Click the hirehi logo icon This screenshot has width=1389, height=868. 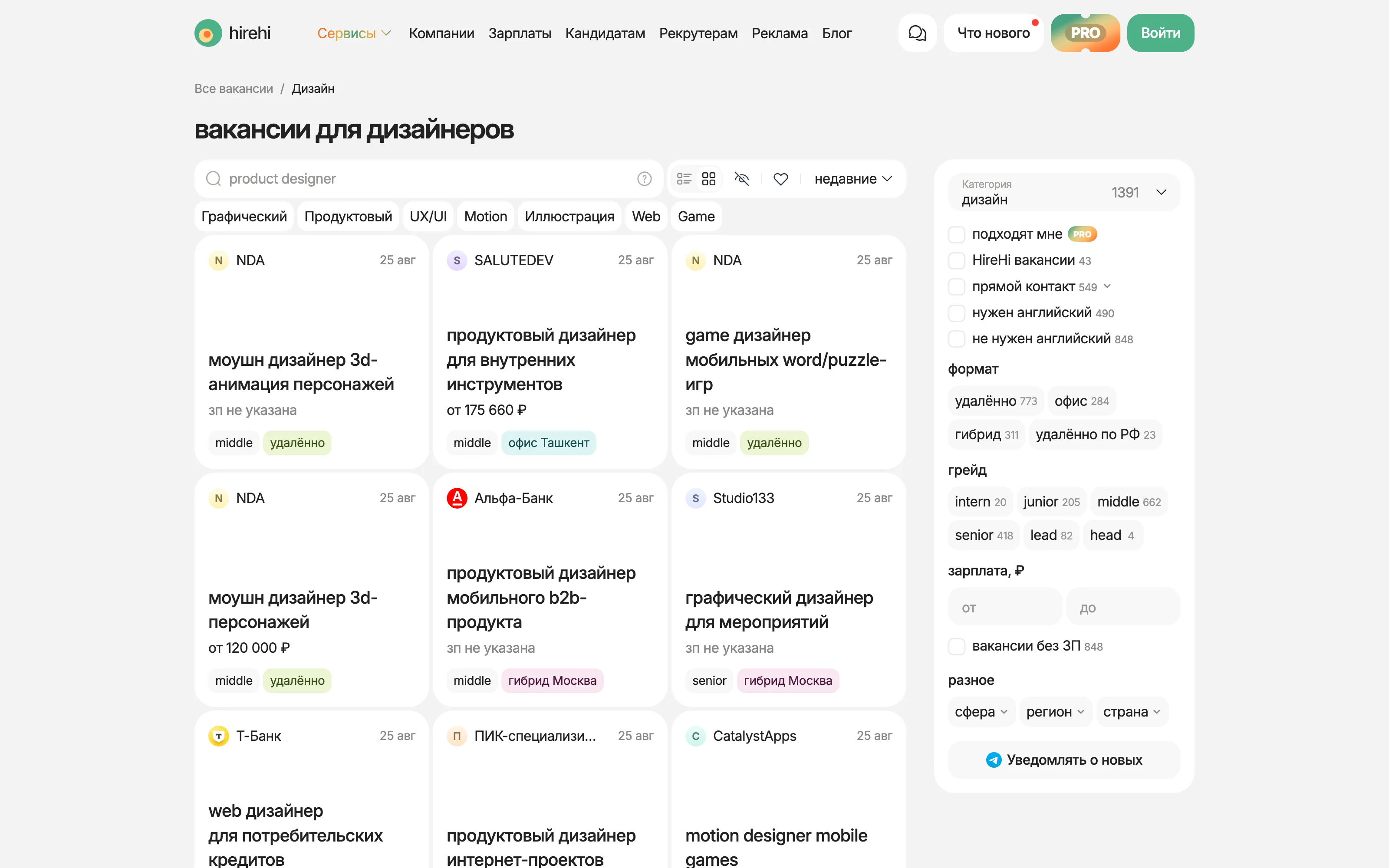tap(208, 33)
